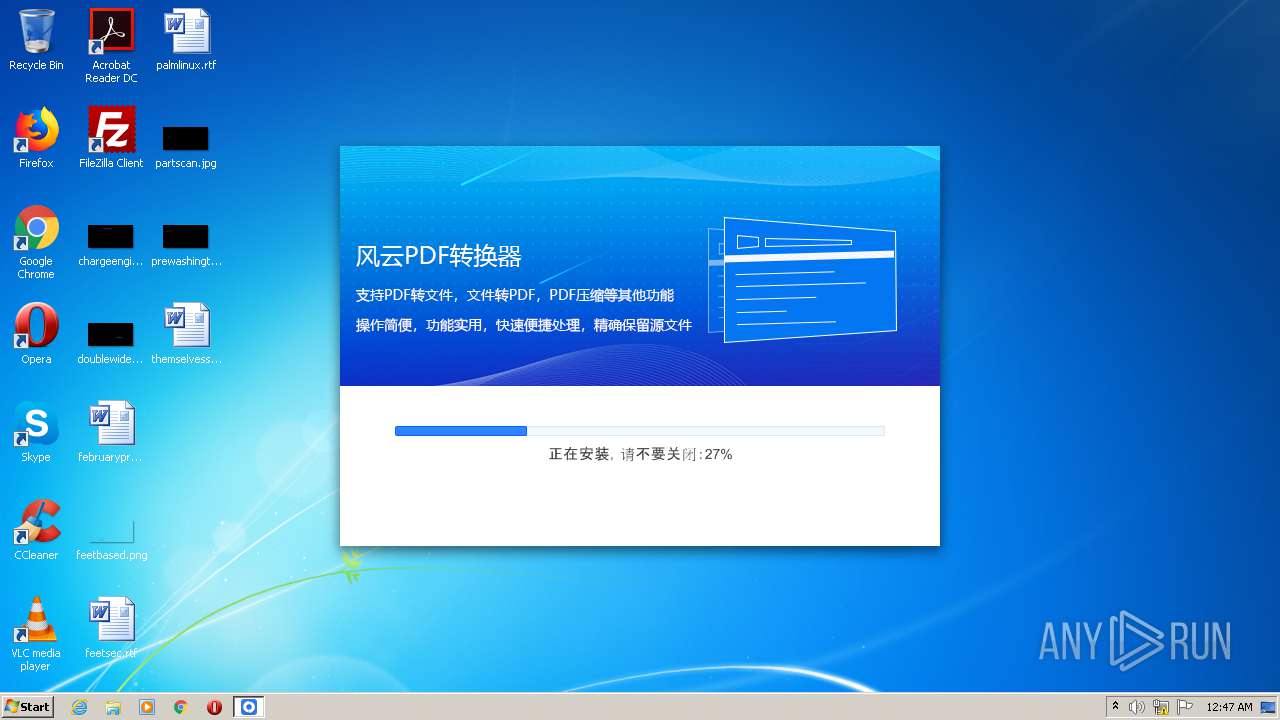
Task: Launch the CCleaner desktop shortcut
Action: 36,530
